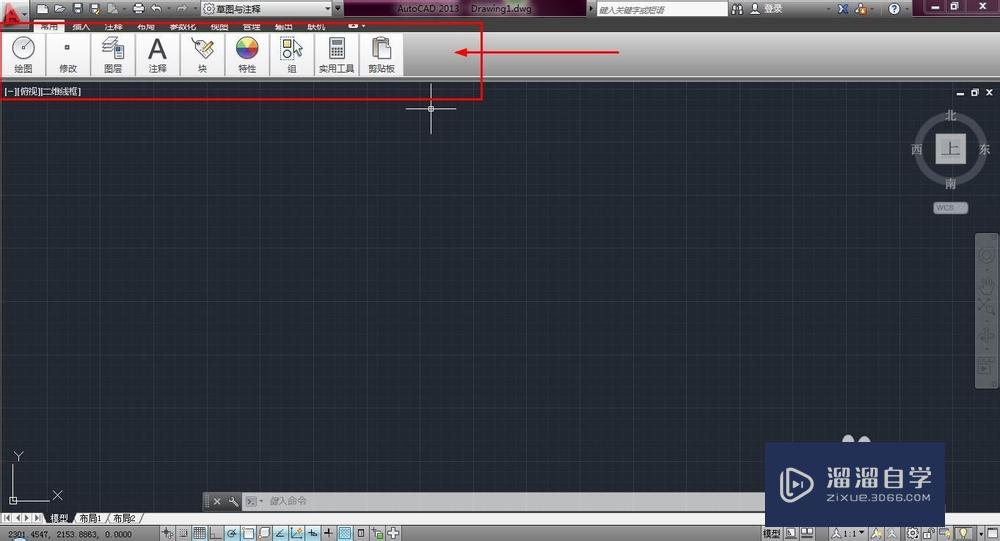Expand the 剪贴板 clipboard panel
The image size is (1000, 541).
click(381, 55)
